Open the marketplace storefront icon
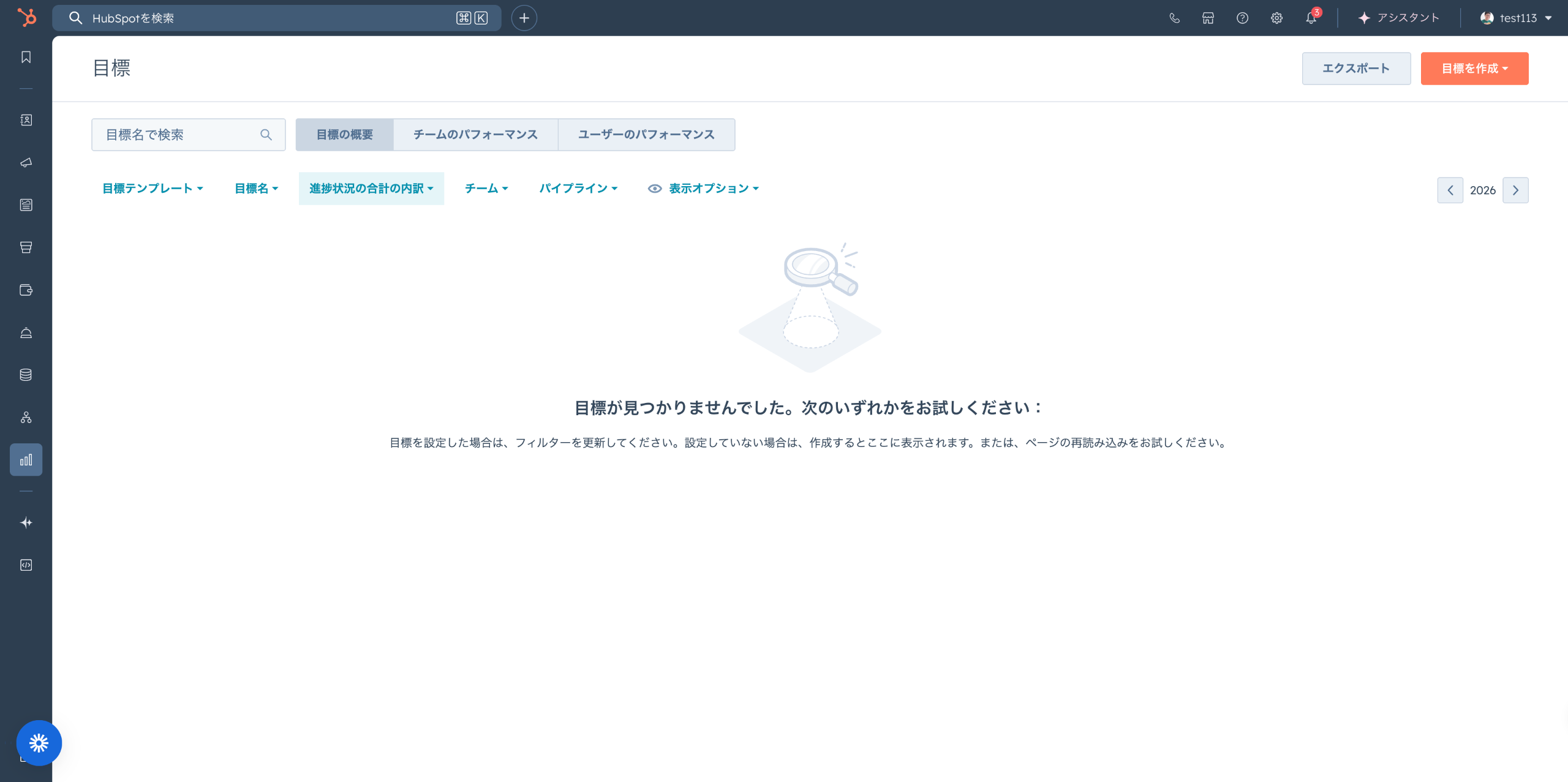This screenshot has height=782, width=1568. point(1208,18)
